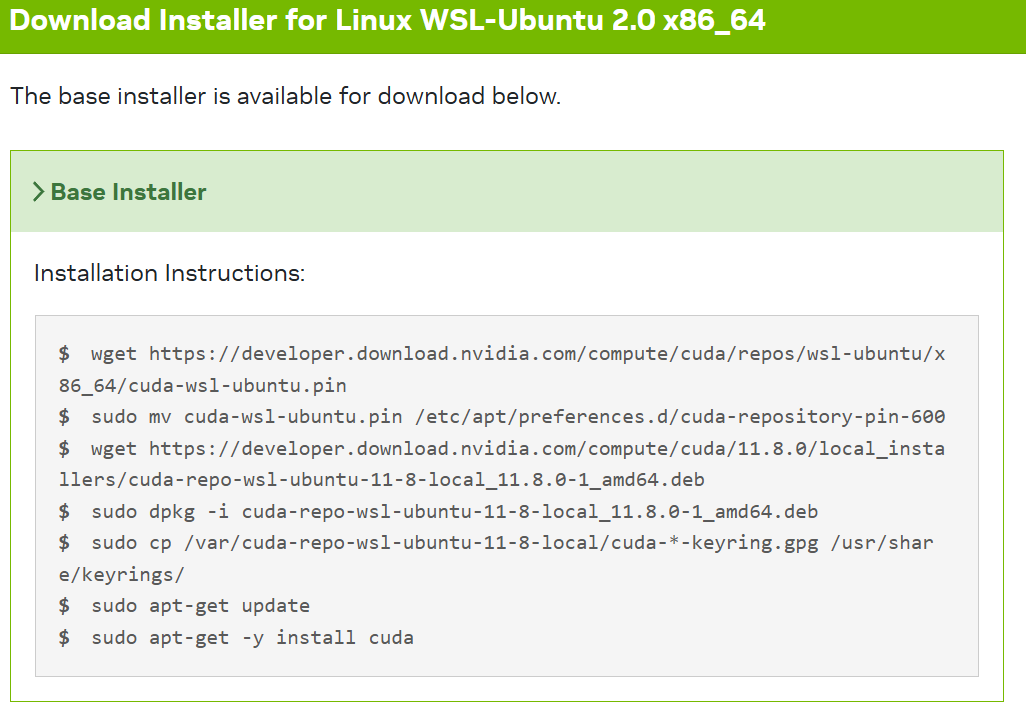Click the dollar prompt before the first wget

click(x=64, y=354)
